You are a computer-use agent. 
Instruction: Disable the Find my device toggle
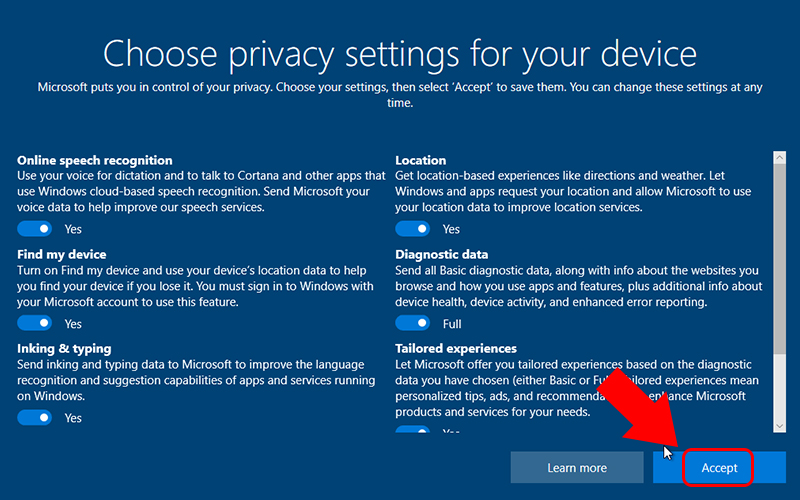[35, 323]
